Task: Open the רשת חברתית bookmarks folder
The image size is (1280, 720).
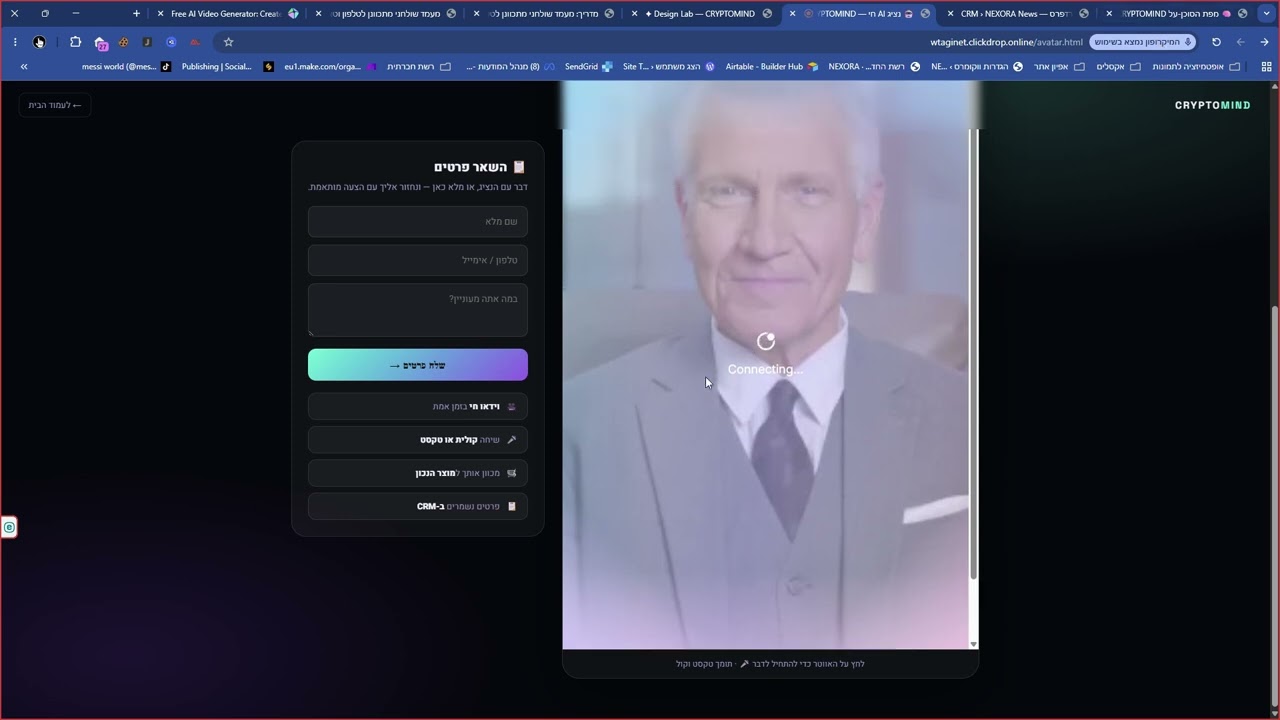Action: (419, 67)
